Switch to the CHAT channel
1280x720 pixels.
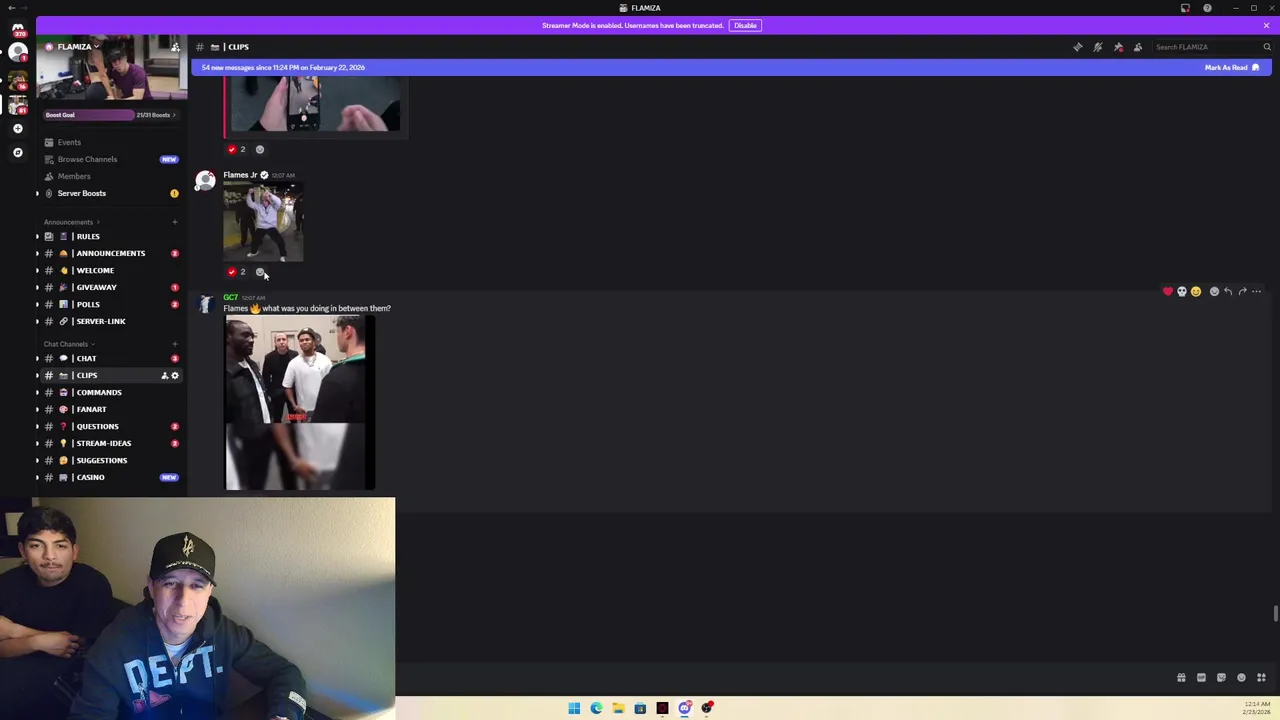coord(110,358)
